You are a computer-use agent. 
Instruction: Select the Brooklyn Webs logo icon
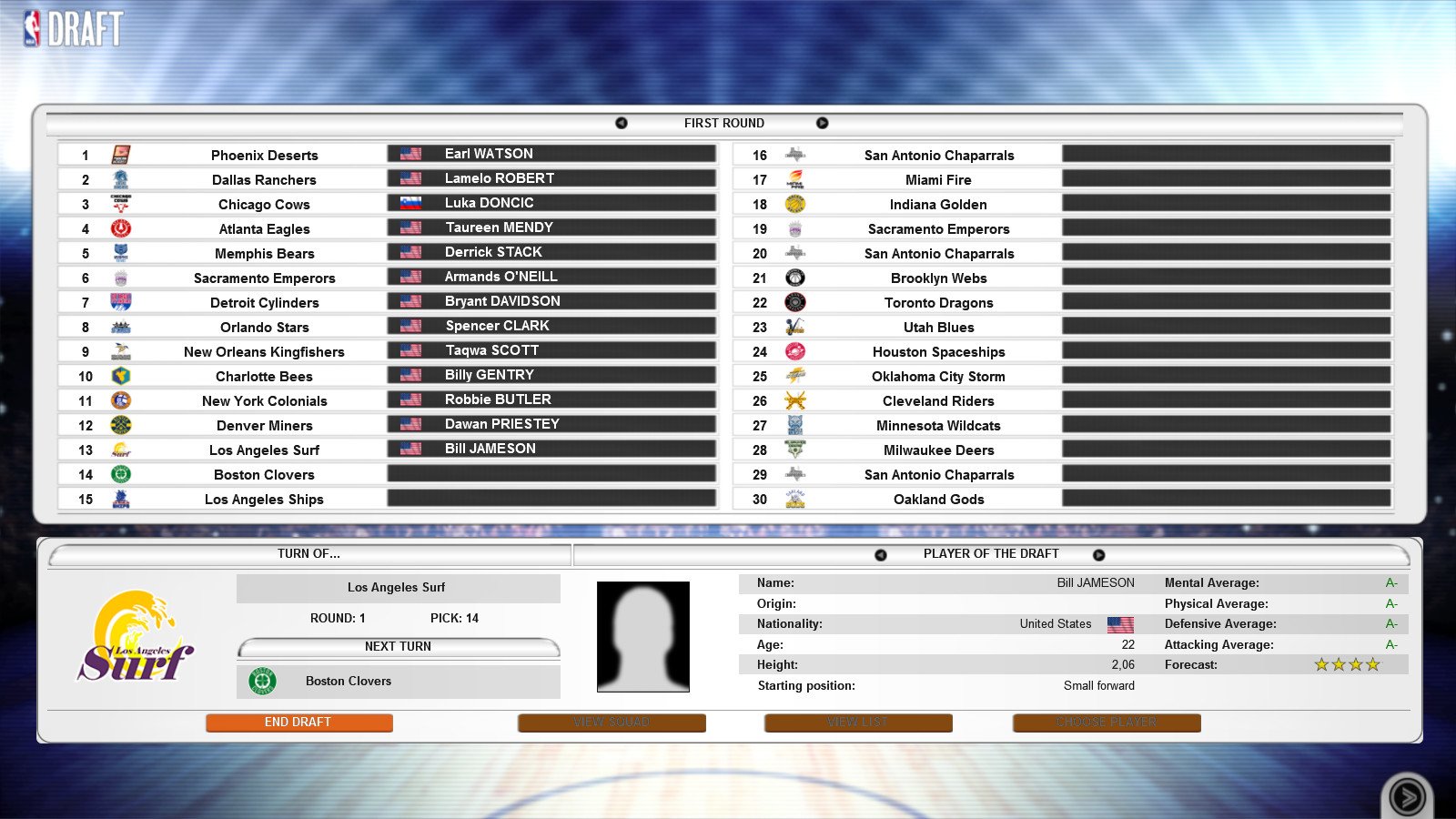(794, 278)
